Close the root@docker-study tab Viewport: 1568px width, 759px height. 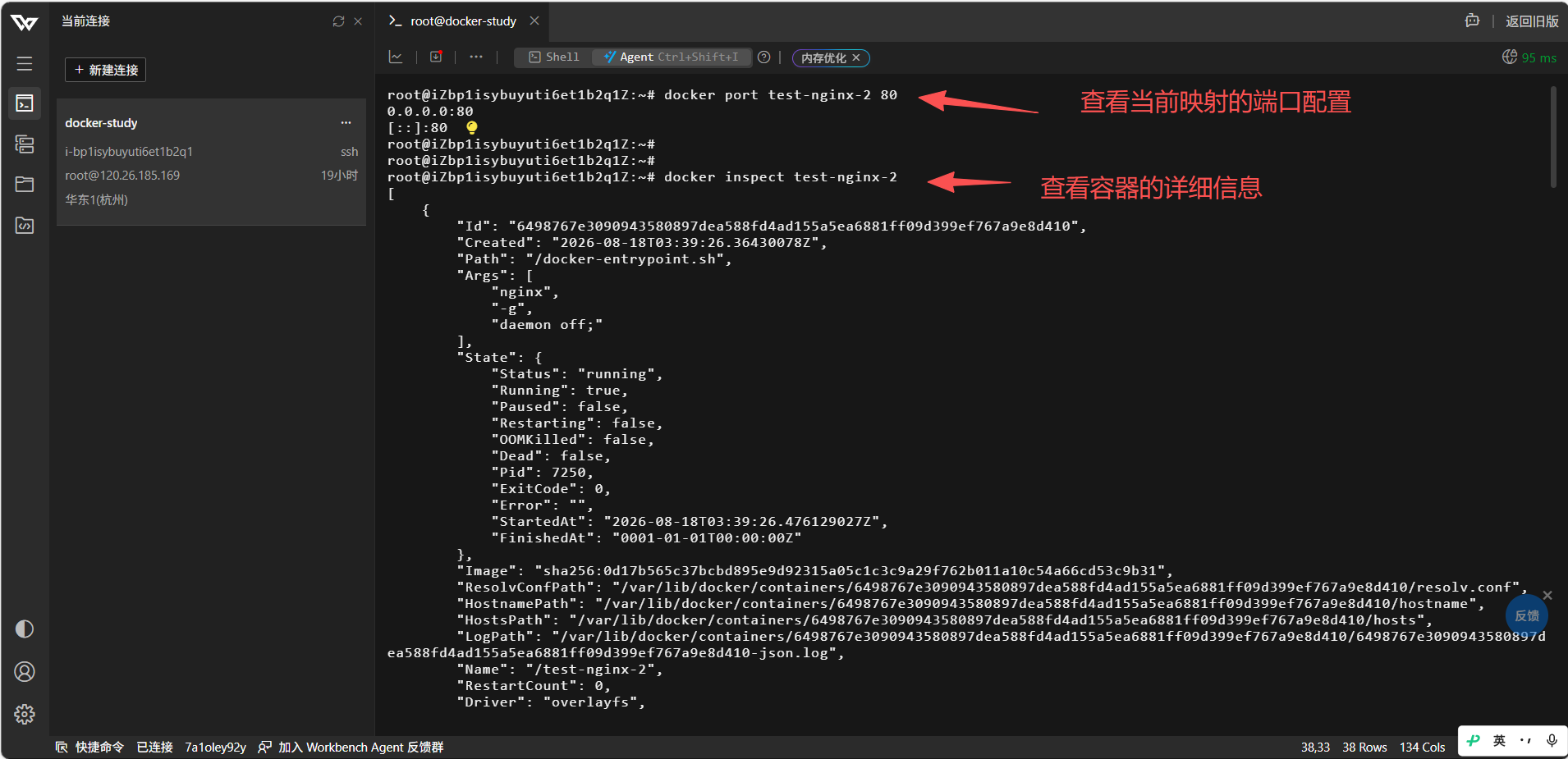[x=534, y=21]
